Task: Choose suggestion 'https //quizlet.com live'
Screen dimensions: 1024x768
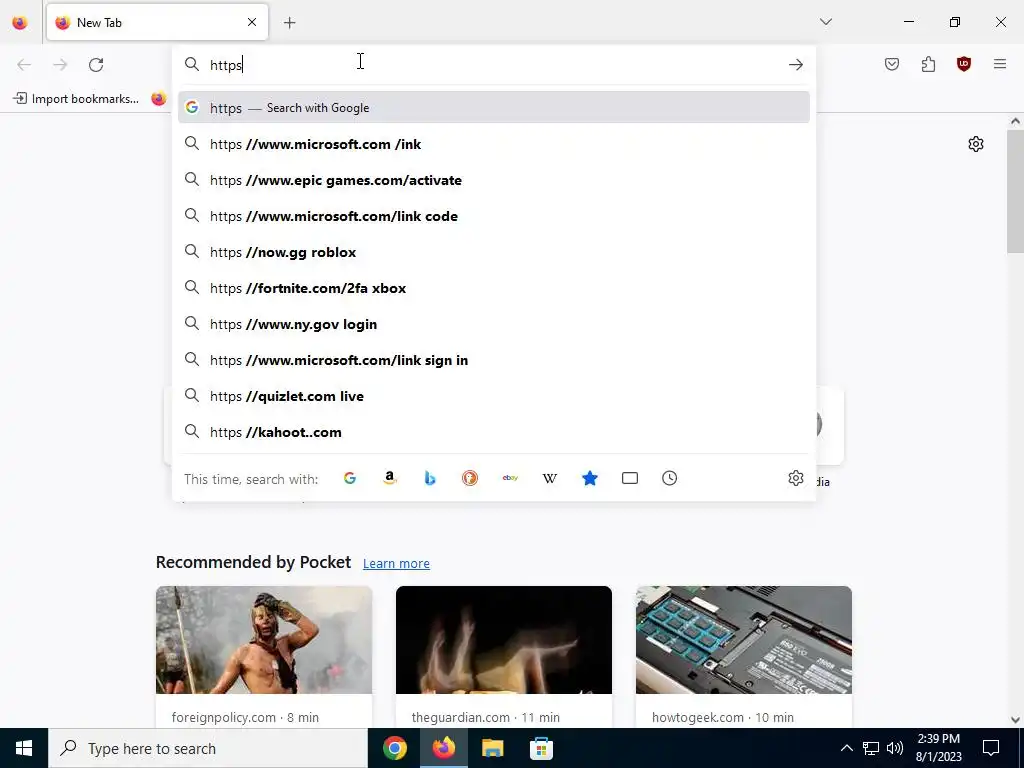Action: [494, 396]
